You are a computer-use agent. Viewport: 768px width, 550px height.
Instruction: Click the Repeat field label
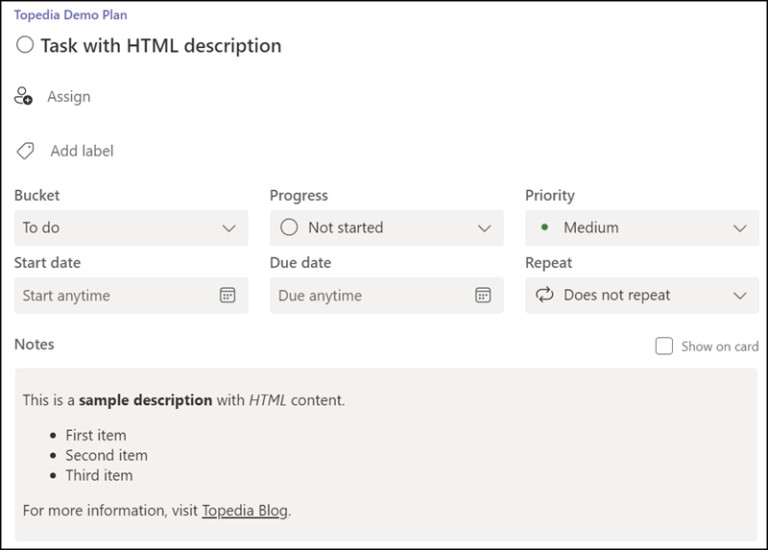coord(549,263)
